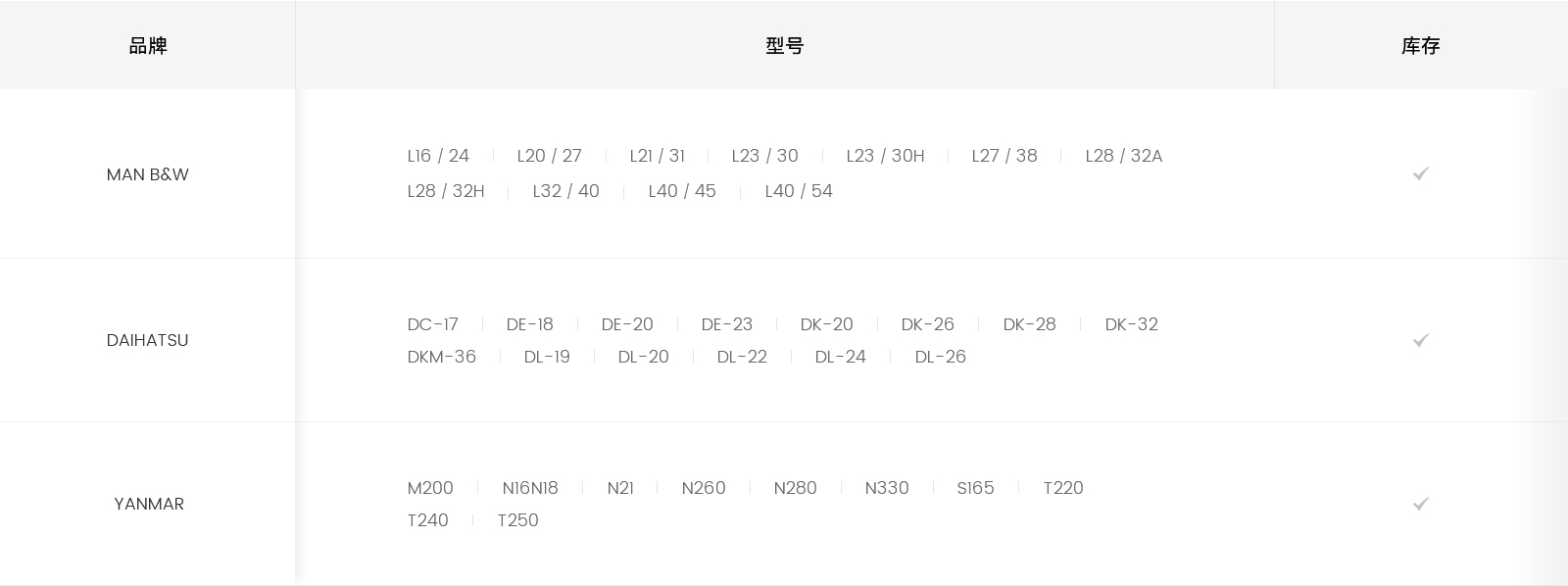Screen dimensions: 1568x586
Task: Select the DC-17 model
Action: point(432,324)
